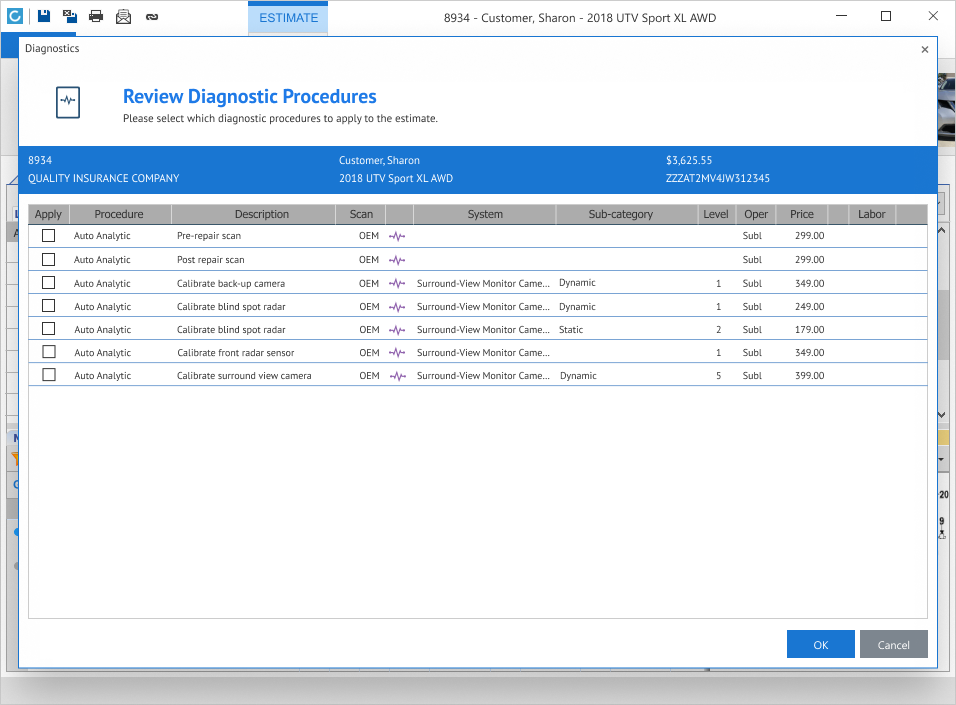Click the Print icon in the toolbar
Screen dimensions: 956x705
tap(96, 16)
